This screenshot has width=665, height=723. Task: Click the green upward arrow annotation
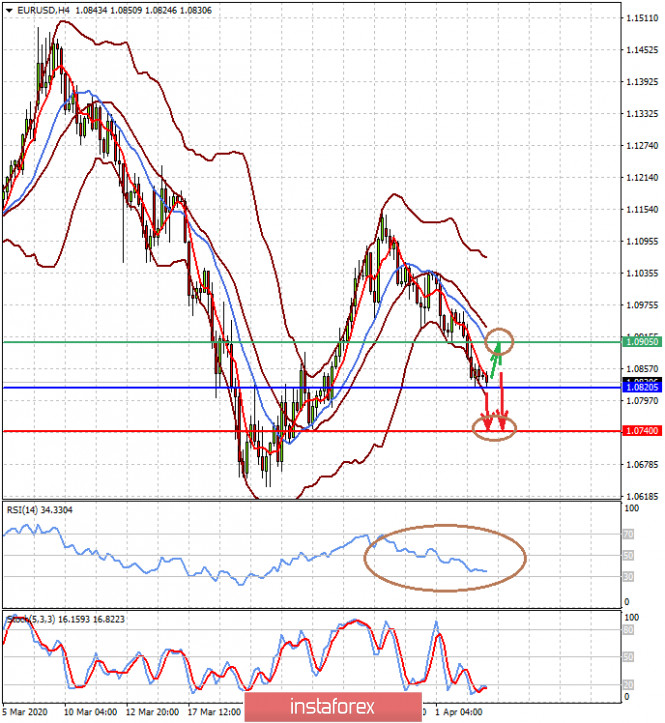tap(495, 360)
